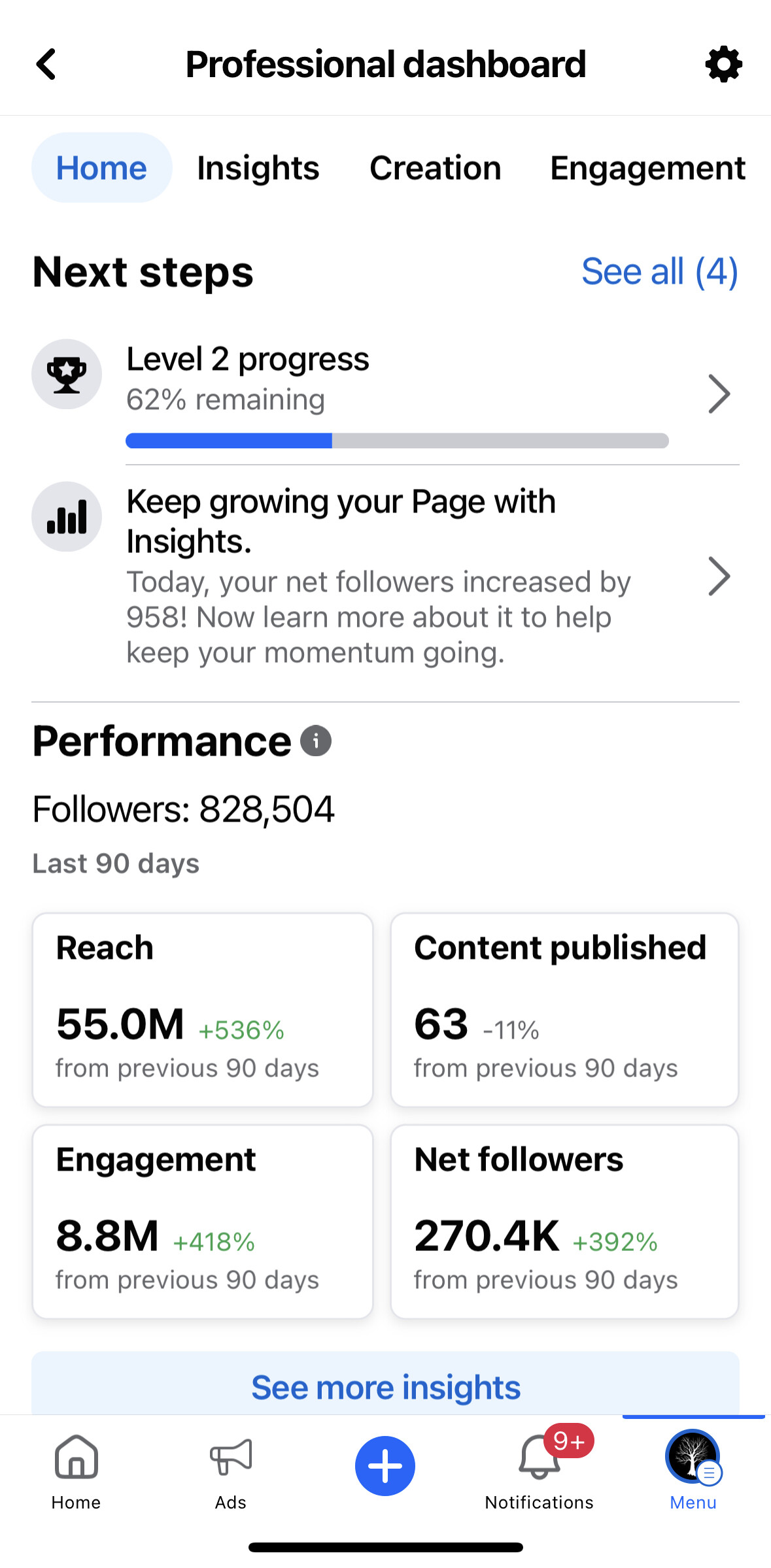Screen dimensions: 771x1568
Task: Open the Net followers card
Action: [564, 1222]
